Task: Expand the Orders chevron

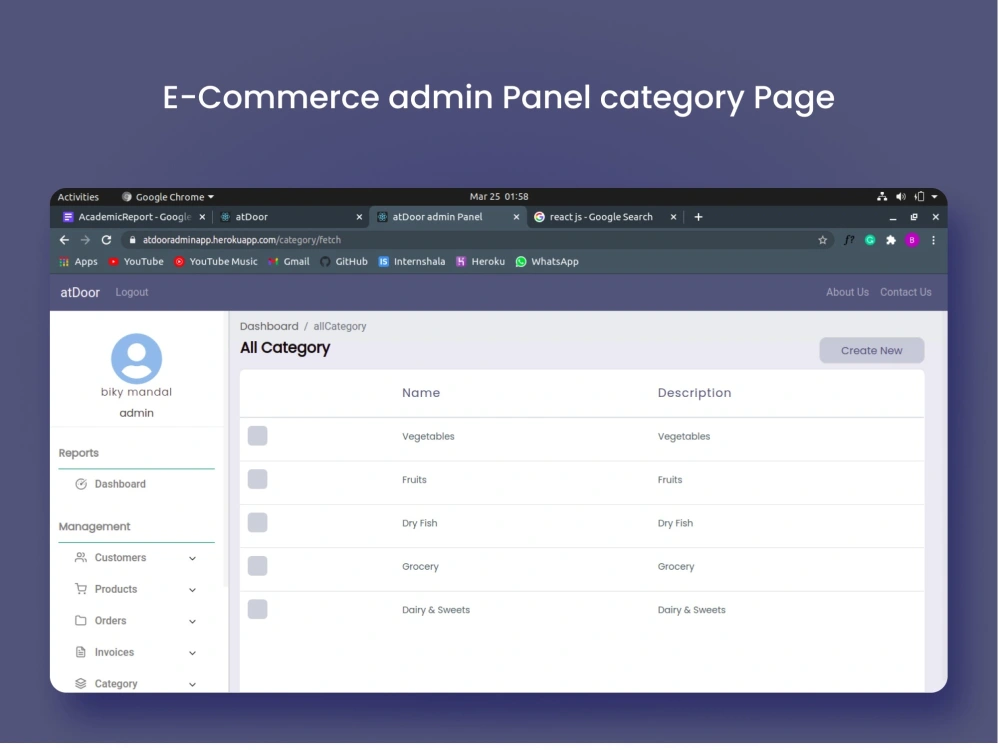Action: (193, 622)
